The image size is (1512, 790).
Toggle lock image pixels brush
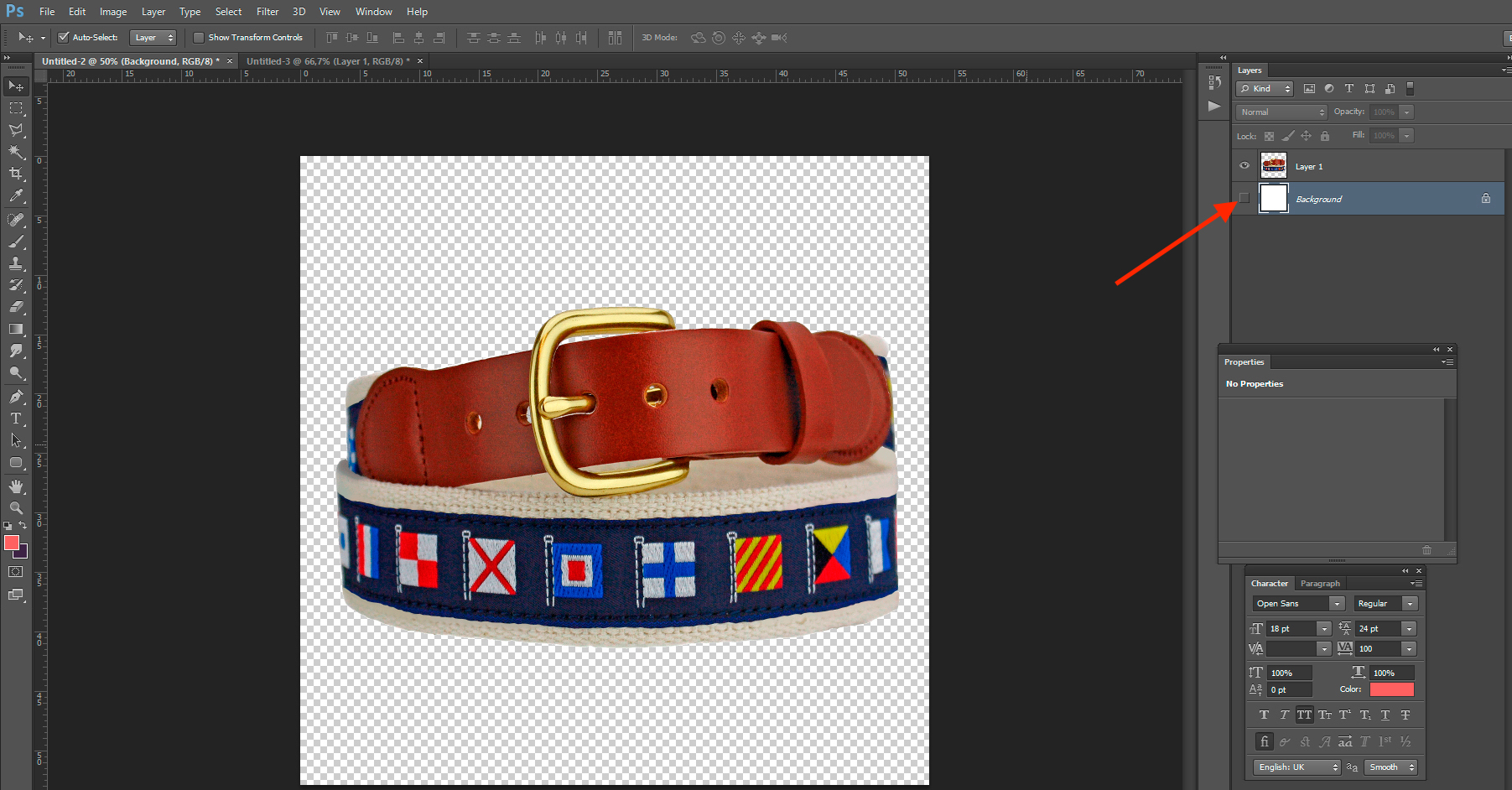pos(1288,136)
